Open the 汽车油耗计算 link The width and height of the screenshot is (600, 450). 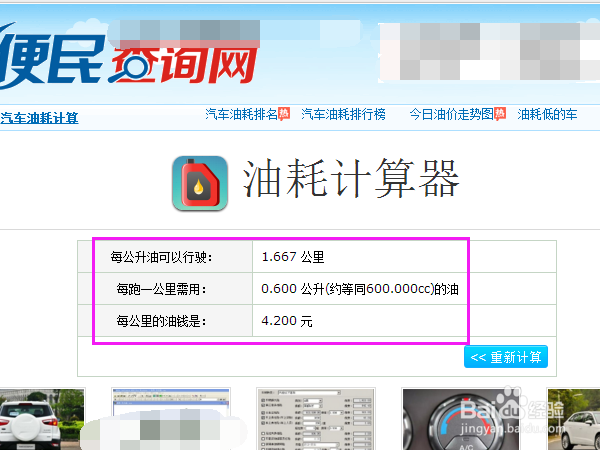pos(39,117)
